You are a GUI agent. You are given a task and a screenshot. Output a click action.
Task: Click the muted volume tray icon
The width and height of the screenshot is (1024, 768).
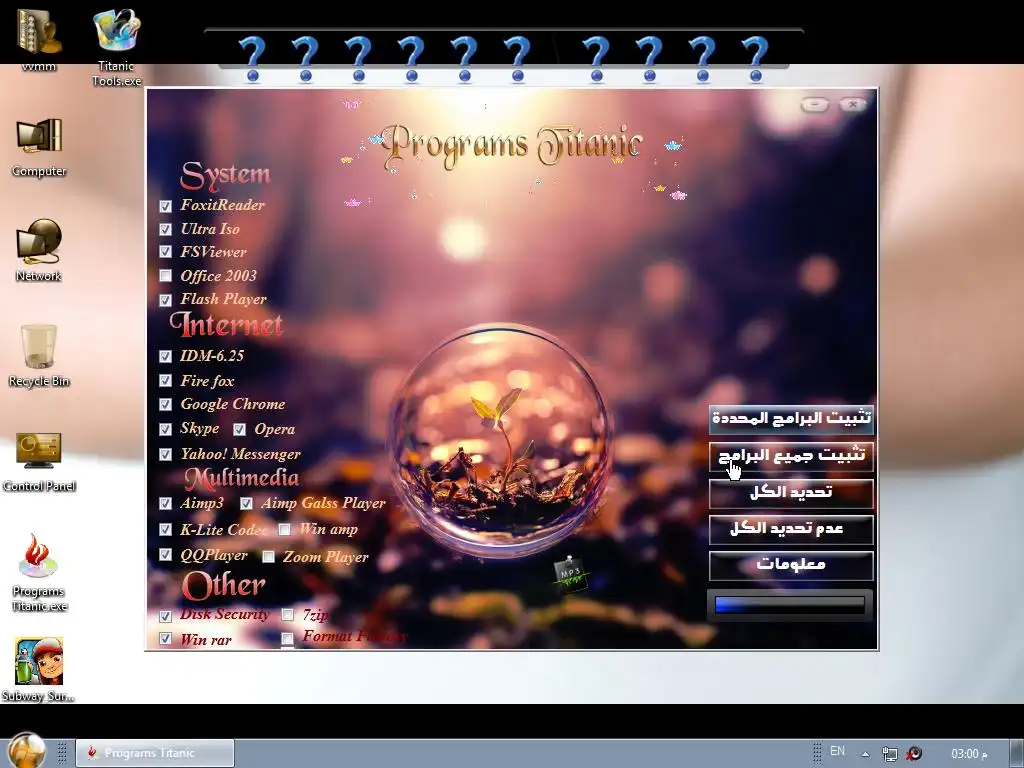point(914,753)
